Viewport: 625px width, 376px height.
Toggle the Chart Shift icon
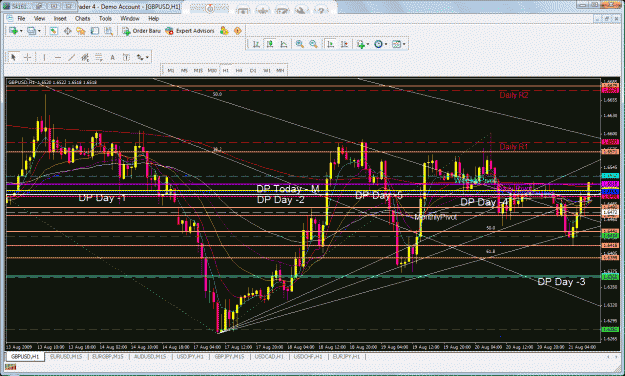click(344, 44)
